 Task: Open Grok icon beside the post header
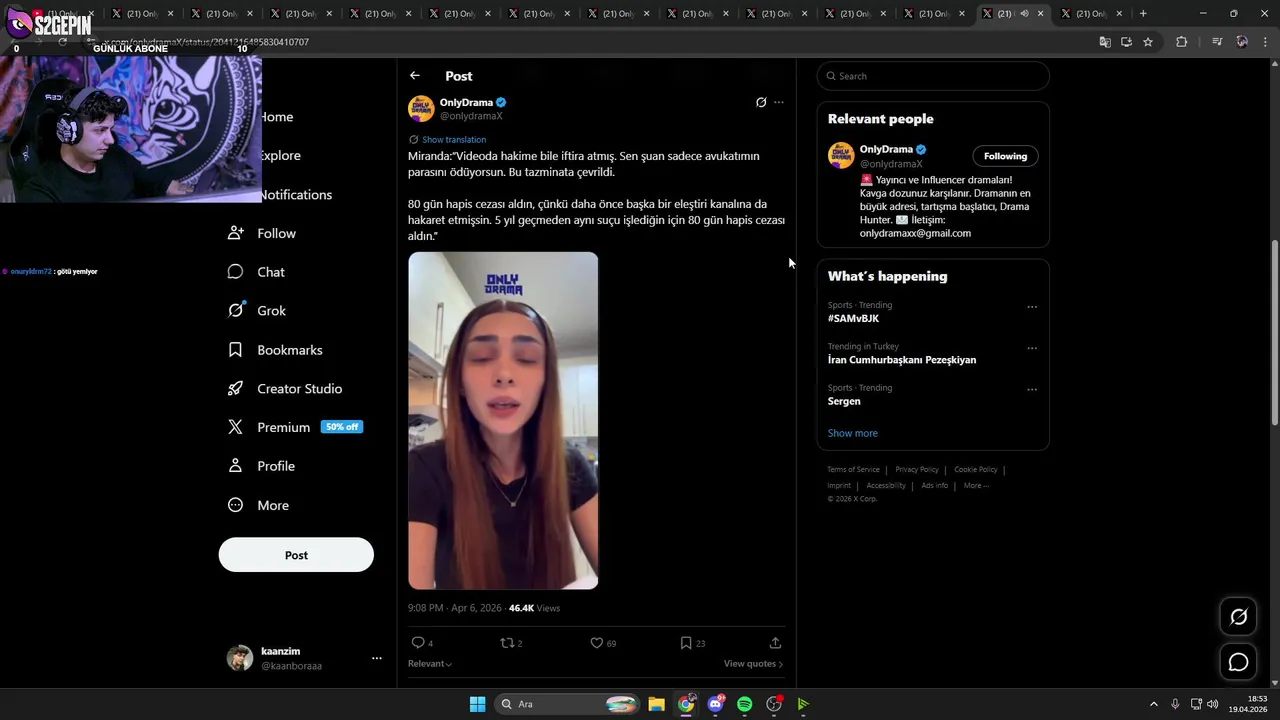pyautogui.click(x=761, y=102)
